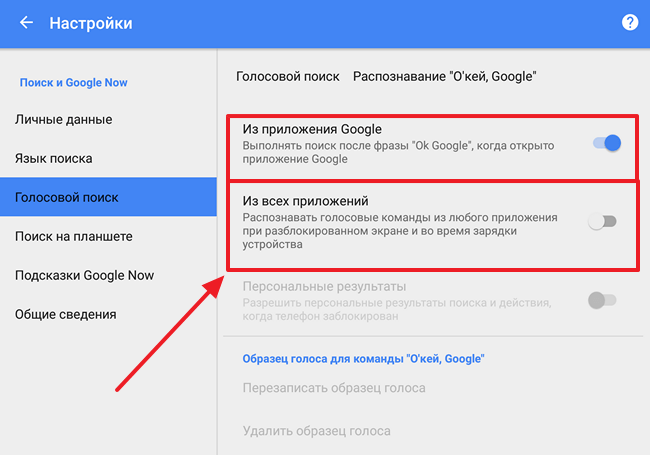Click the 'Из всех приложений' setting description
The image size is (650, 455).
(x=400, y=231)
